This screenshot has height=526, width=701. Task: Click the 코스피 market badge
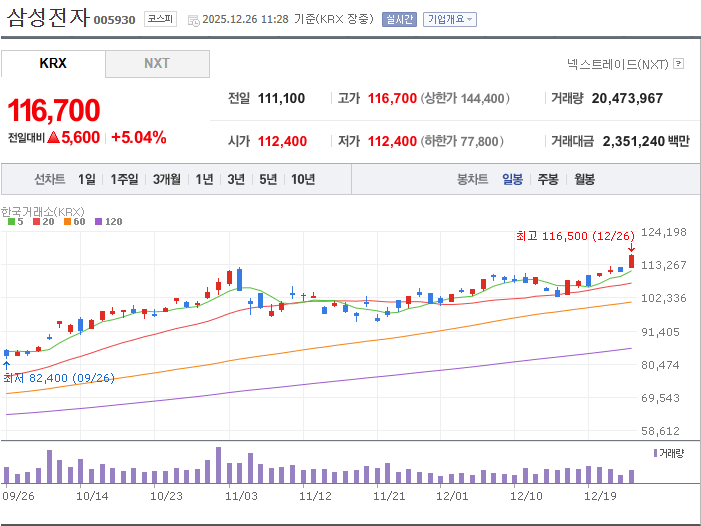click(160, 19)
